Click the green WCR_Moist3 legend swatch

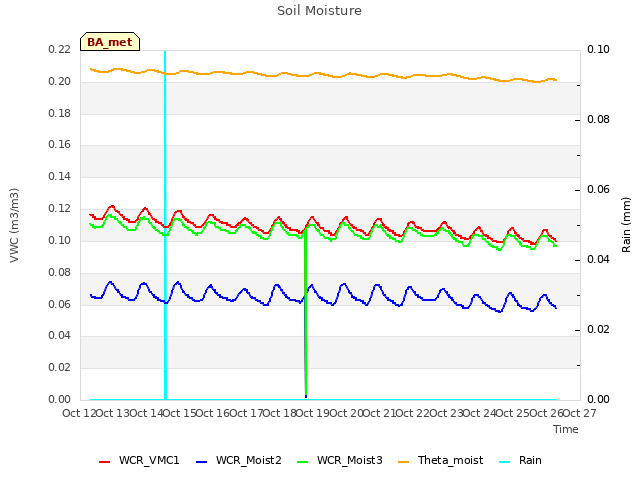point(302,462)
